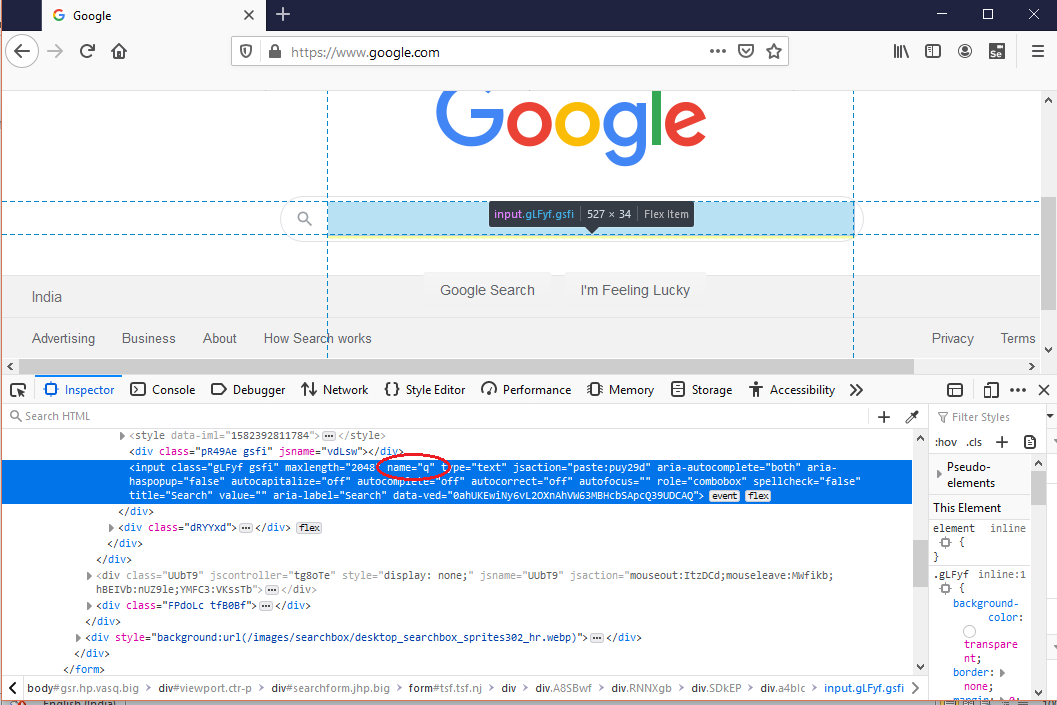Viewport: 1057px width, 705px height.
Task: Expand the div class UUbT9 node
Action: (89, 576)
